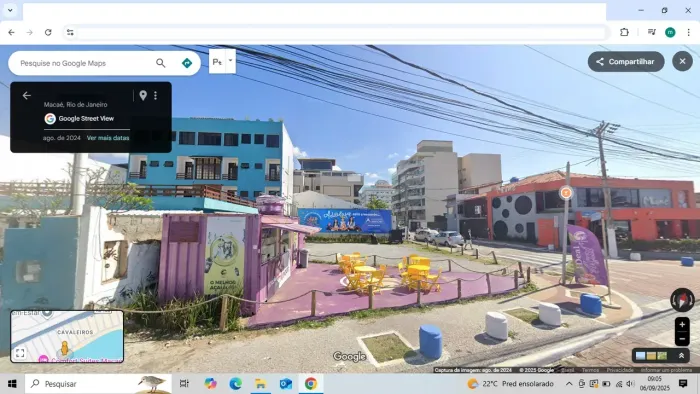Open Microsoft Edge from the taskbar
Image resolution: width=700 pixels, height=394 pixels.
pyautogui.click(x=235, y=384)
